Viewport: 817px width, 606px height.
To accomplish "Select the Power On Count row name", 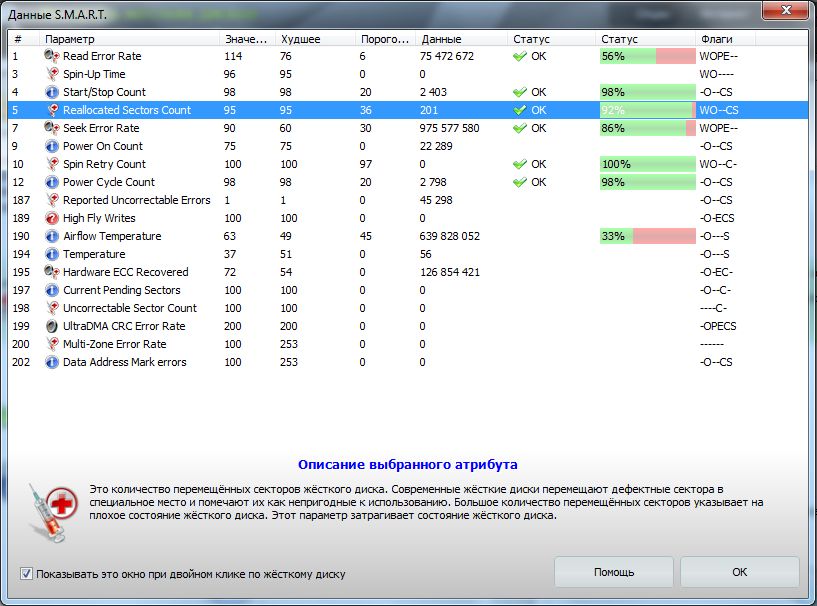I will coord(103,146).
